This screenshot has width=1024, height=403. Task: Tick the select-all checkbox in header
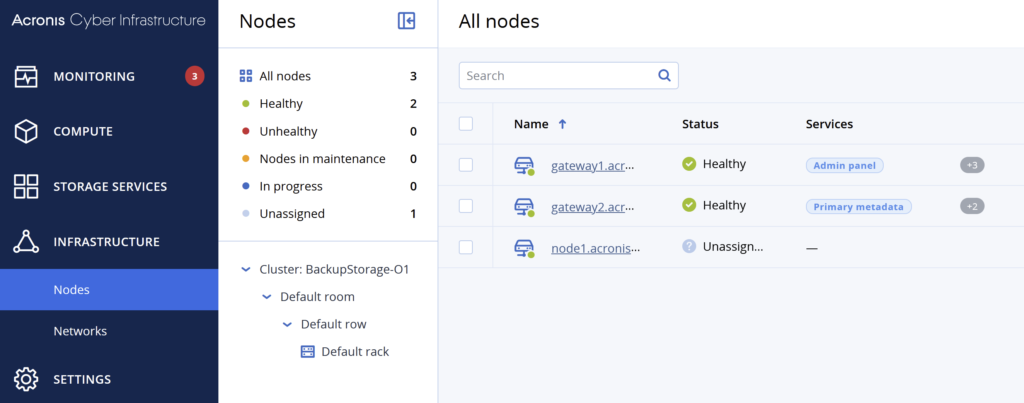(466, 123)
